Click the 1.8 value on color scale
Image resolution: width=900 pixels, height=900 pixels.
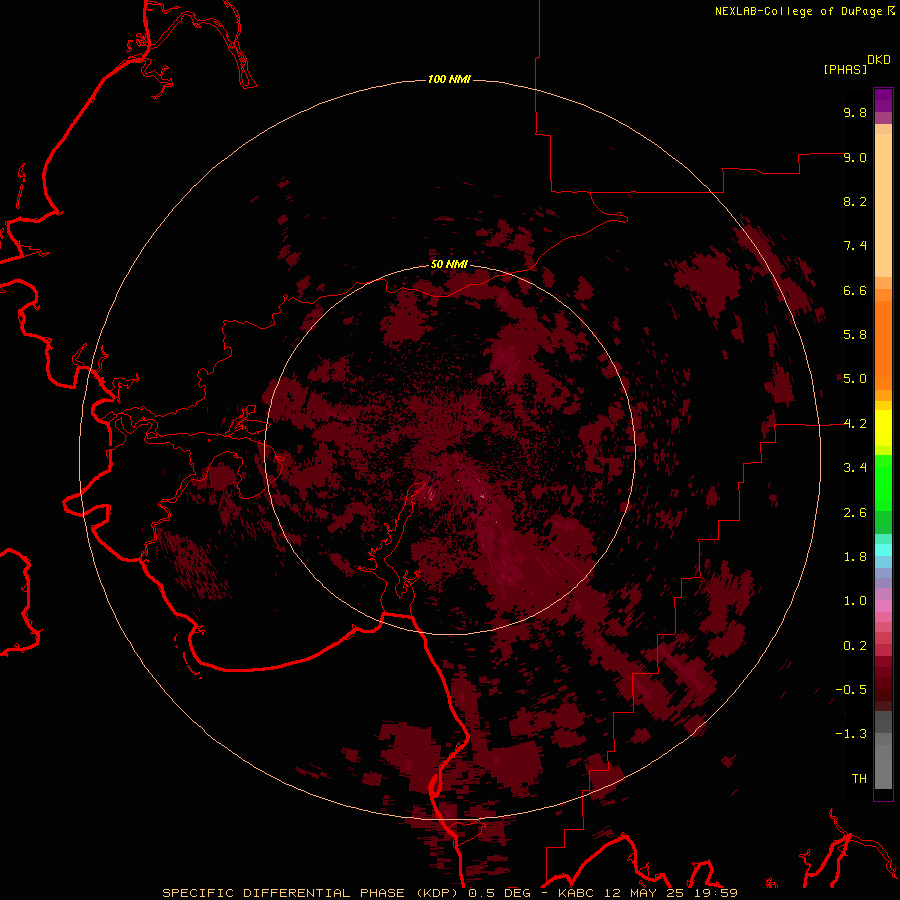855,557
